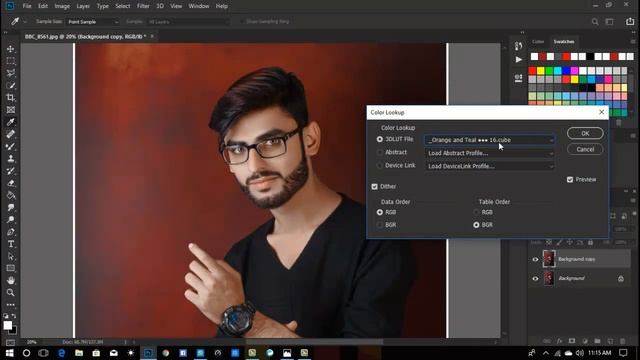Open the Image menu
Image resolution: width=640 pixels, height=360 pixels.
(62, 6)
